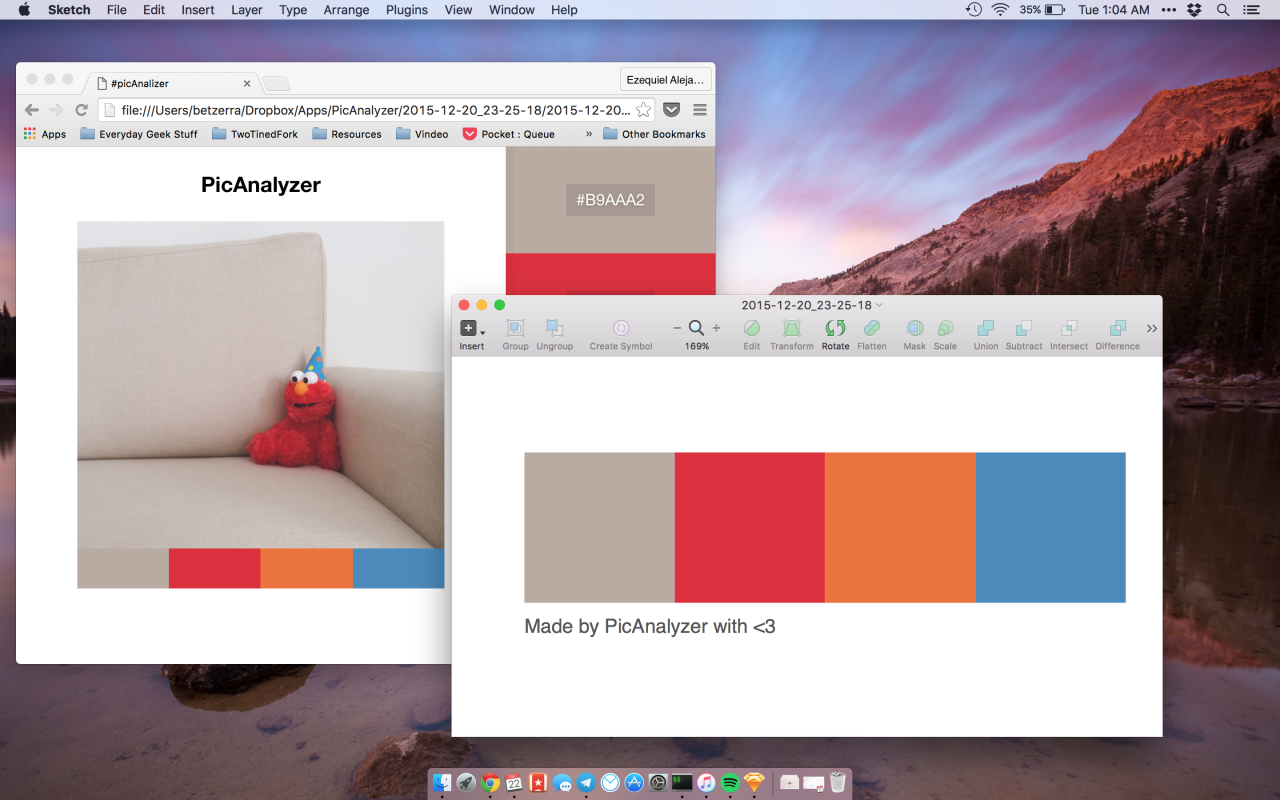Apply a Mask using the toolbar icon

click(914, 330)
